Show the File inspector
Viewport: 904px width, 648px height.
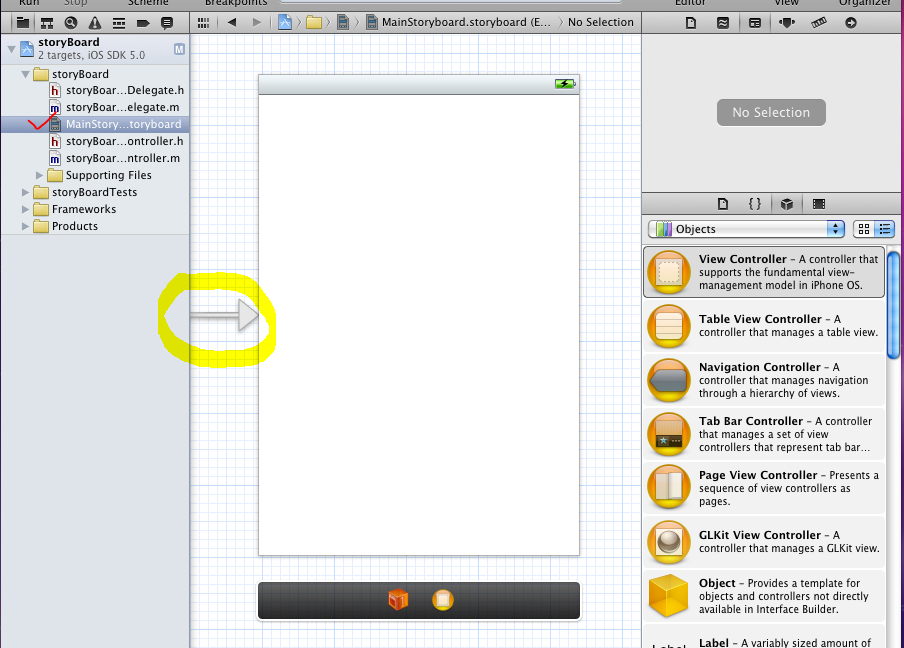point(691,23)
